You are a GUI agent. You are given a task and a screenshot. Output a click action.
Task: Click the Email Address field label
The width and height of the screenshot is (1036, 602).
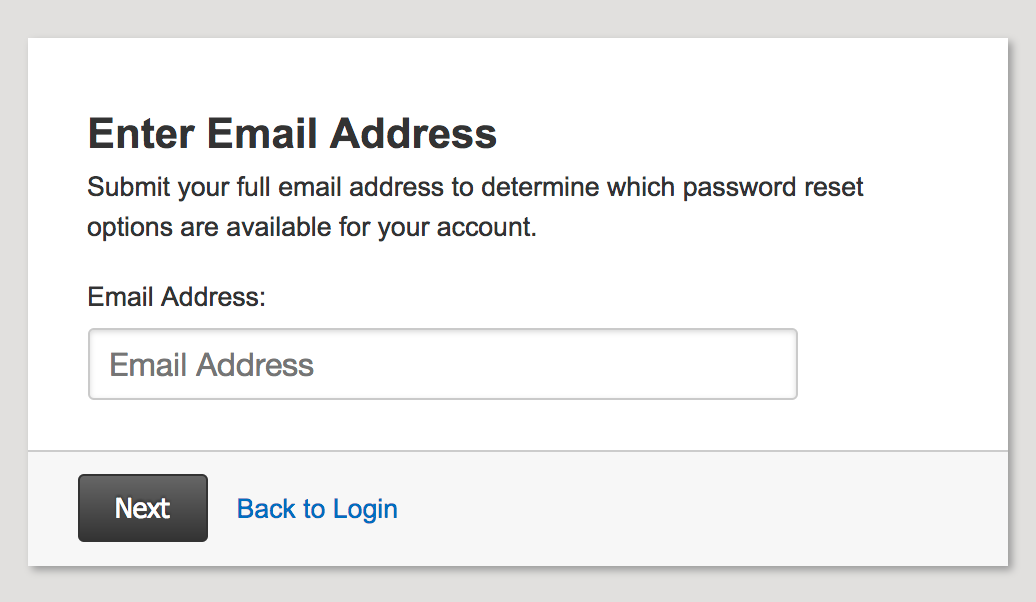coord(175,297)
